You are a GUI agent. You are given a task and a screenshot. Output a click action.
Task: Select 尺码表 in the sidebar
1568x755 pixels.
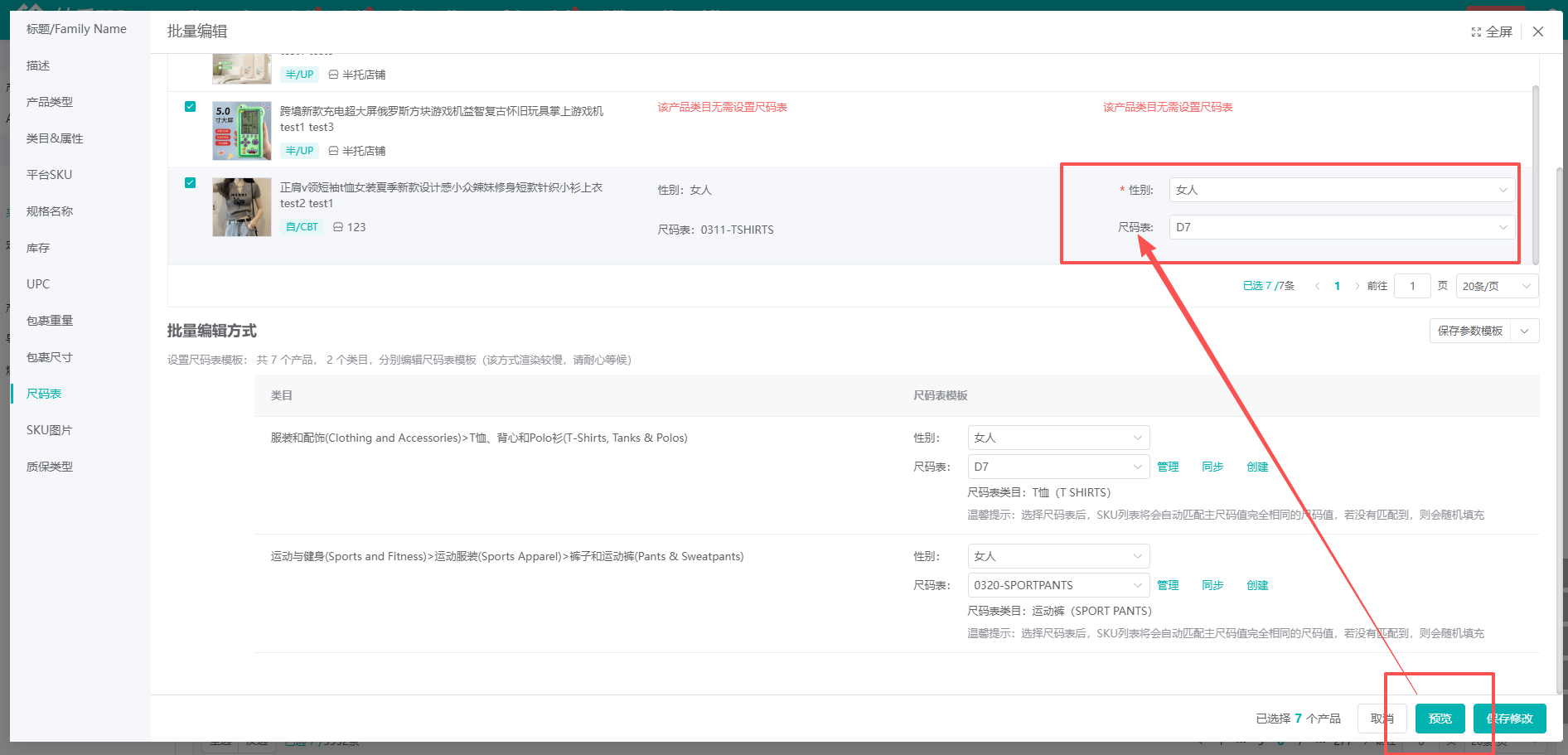pos(44,394)
